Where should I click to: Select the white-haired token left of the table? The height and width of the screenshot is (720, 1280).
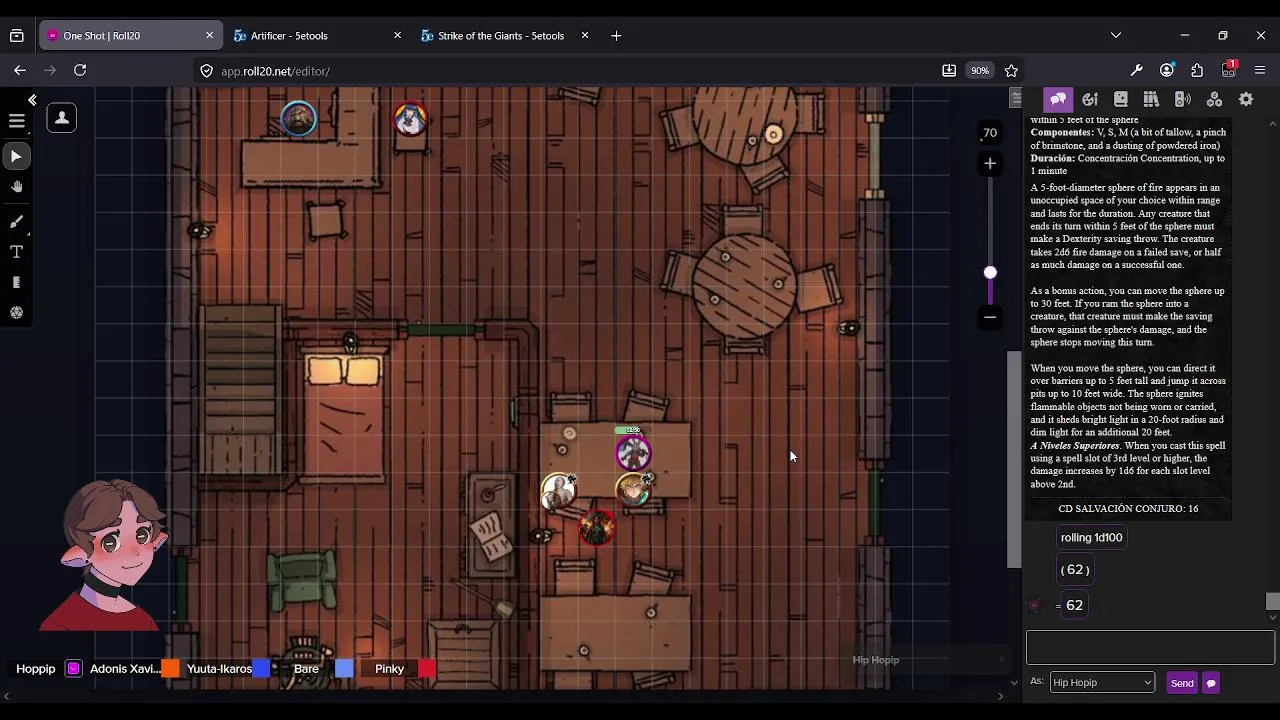point(558,491)
